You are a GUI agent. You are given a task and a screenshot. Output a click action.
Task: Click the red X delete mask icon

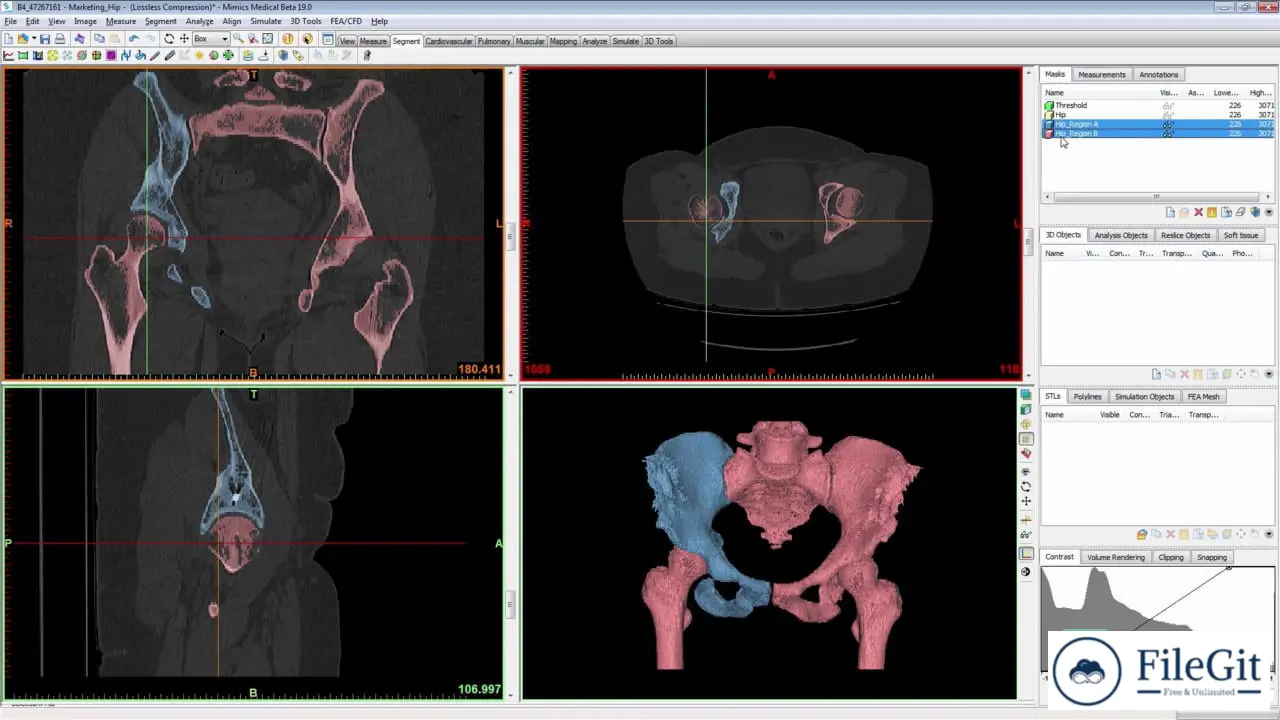pos(1198,212)
